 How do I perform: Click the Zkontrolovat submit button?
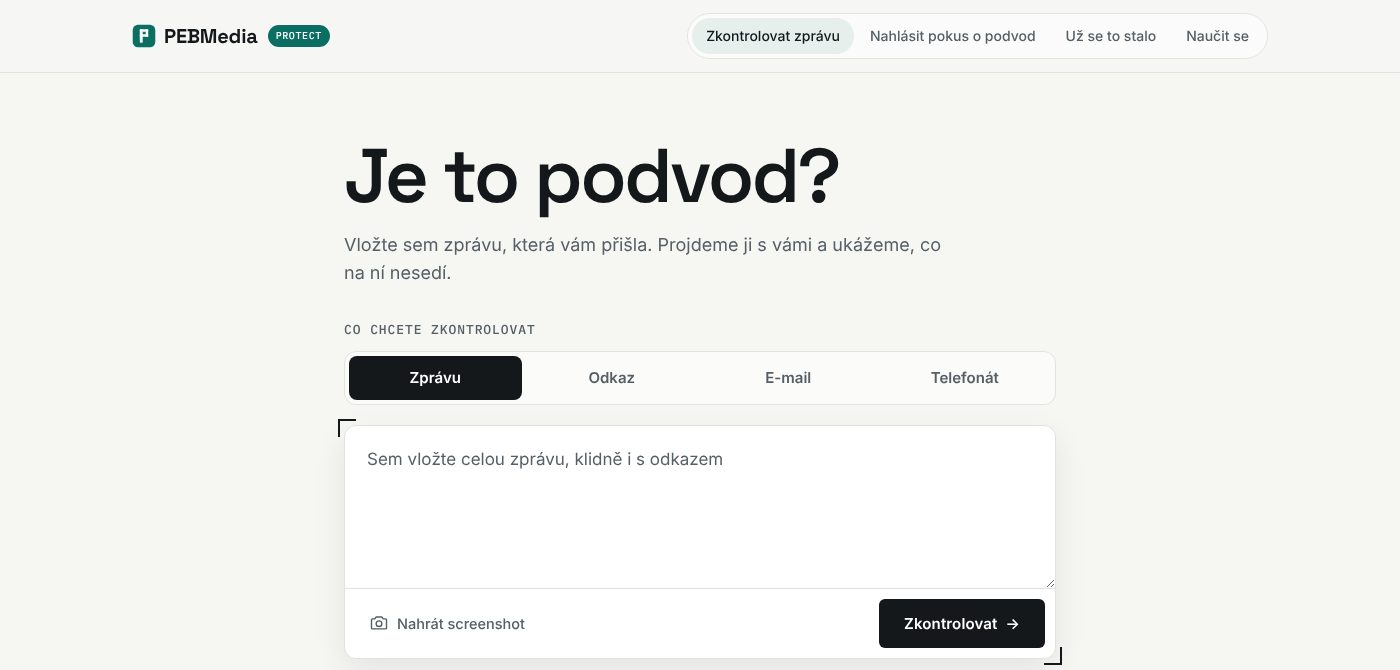[962, 624]
